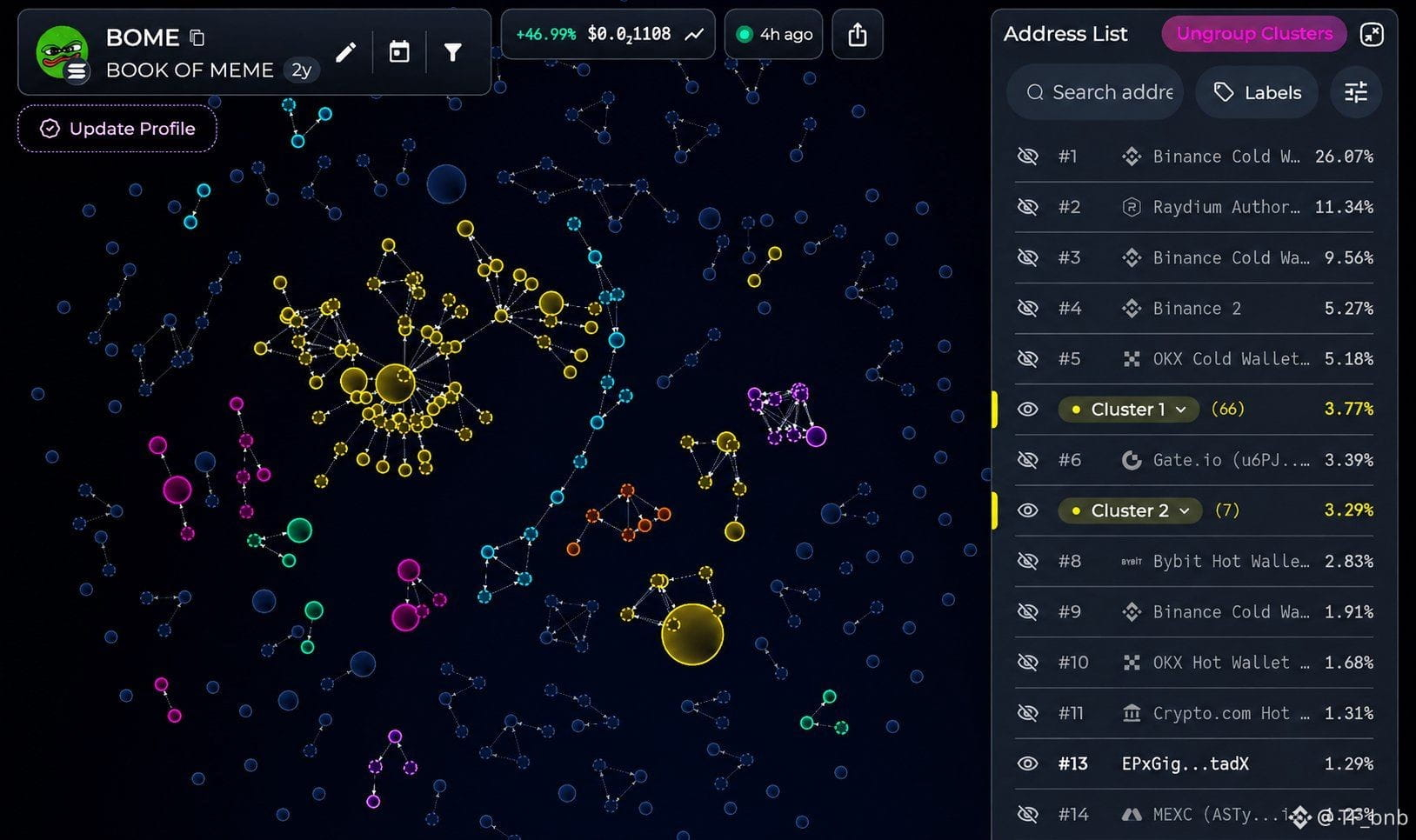The width and height of the screenshot is (1416, 840).
Task: Click the green status dot beside 4h ago
Action: click(744, 34)
